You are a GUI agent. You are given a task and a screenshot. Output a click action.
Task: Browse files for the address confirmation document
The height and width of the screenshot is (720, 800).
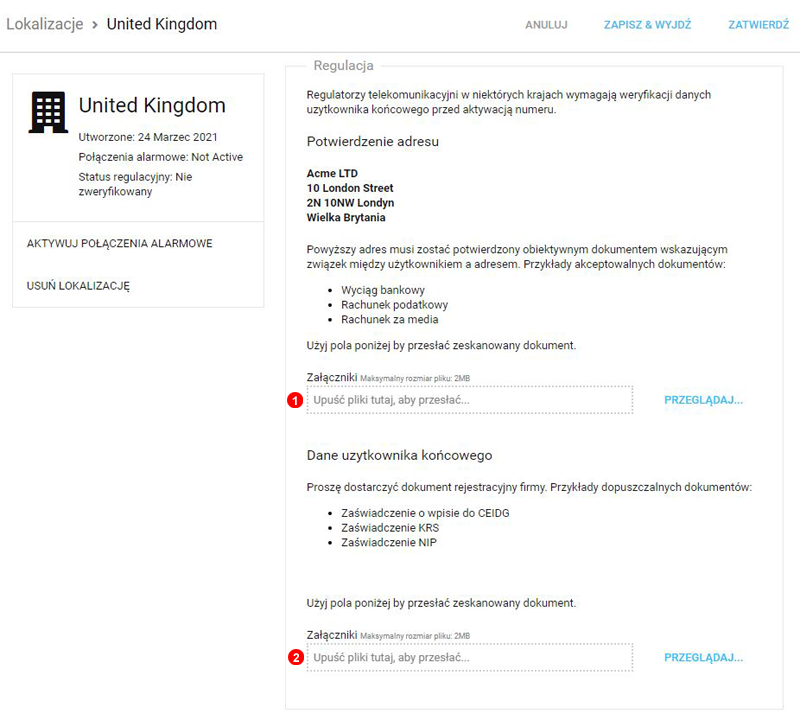(703, 400)
